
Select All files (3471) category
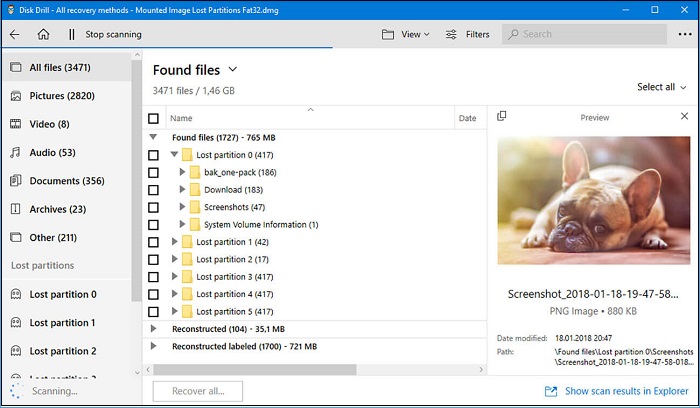pos(67,67)
